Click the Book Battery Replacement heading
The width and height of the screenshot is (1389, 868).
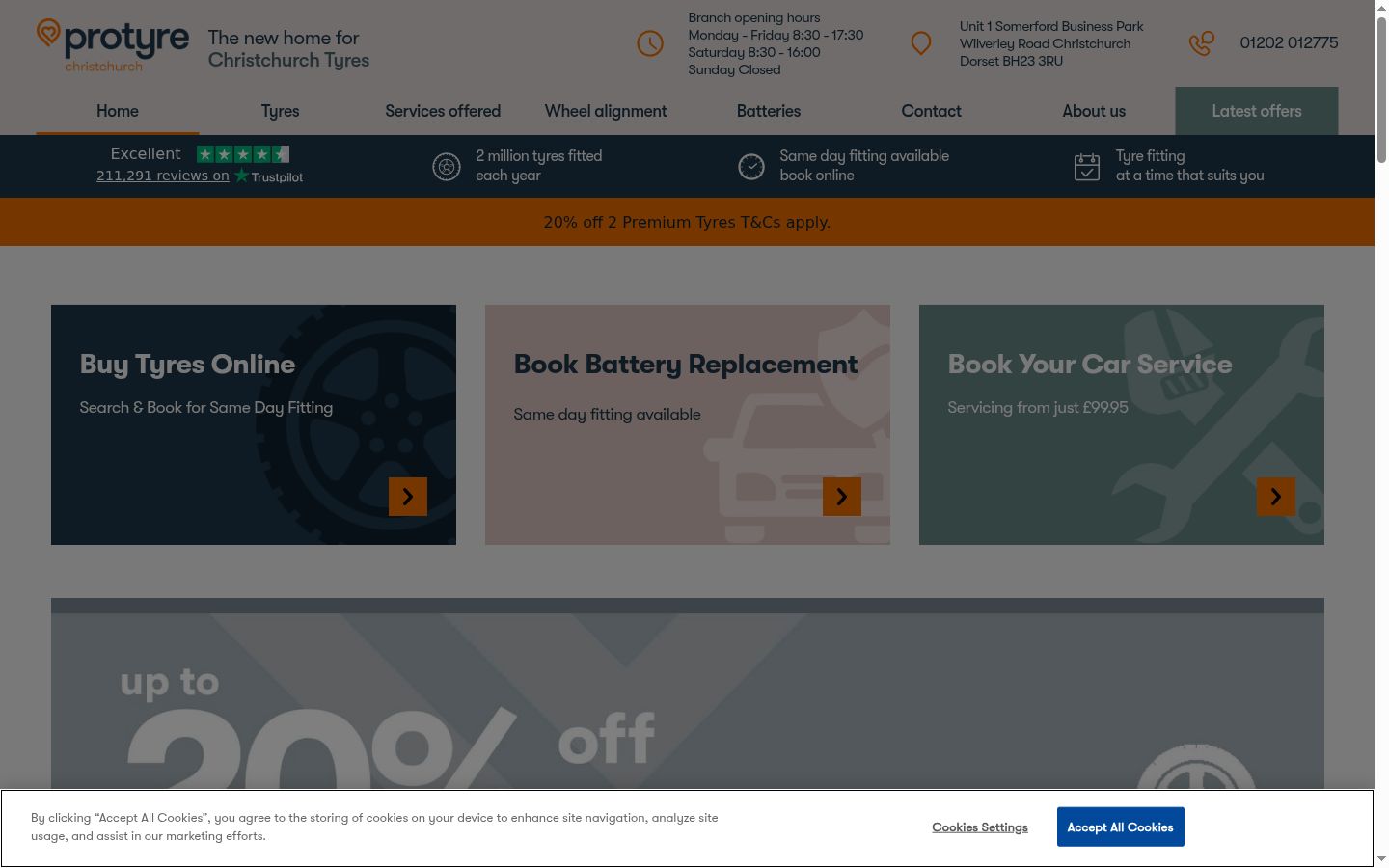pyautogui.click(x=686, y=365)
